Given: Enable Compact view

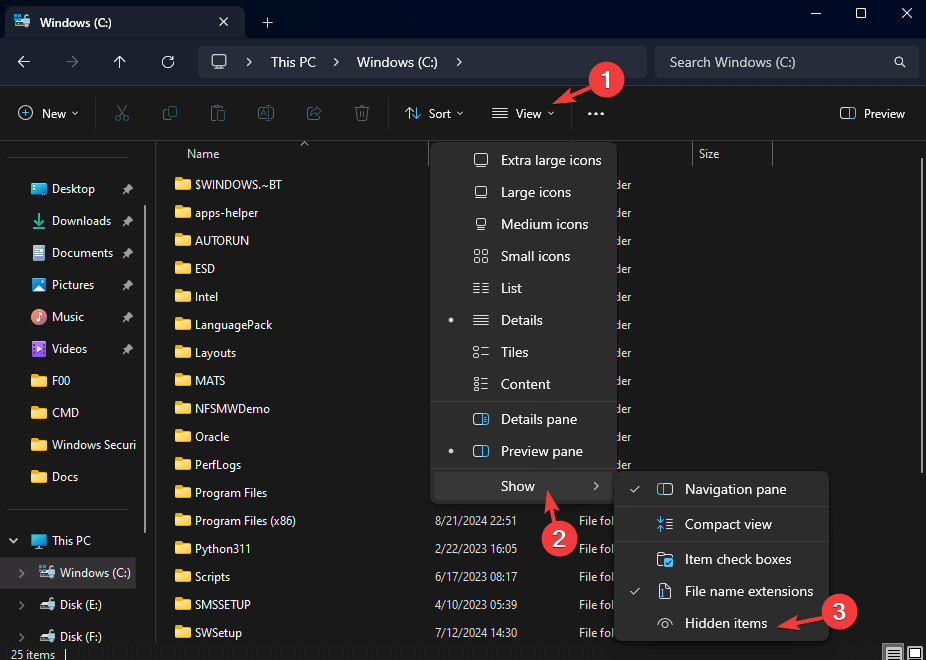Looking at the screenshot, I should click(x=722, y=524).
